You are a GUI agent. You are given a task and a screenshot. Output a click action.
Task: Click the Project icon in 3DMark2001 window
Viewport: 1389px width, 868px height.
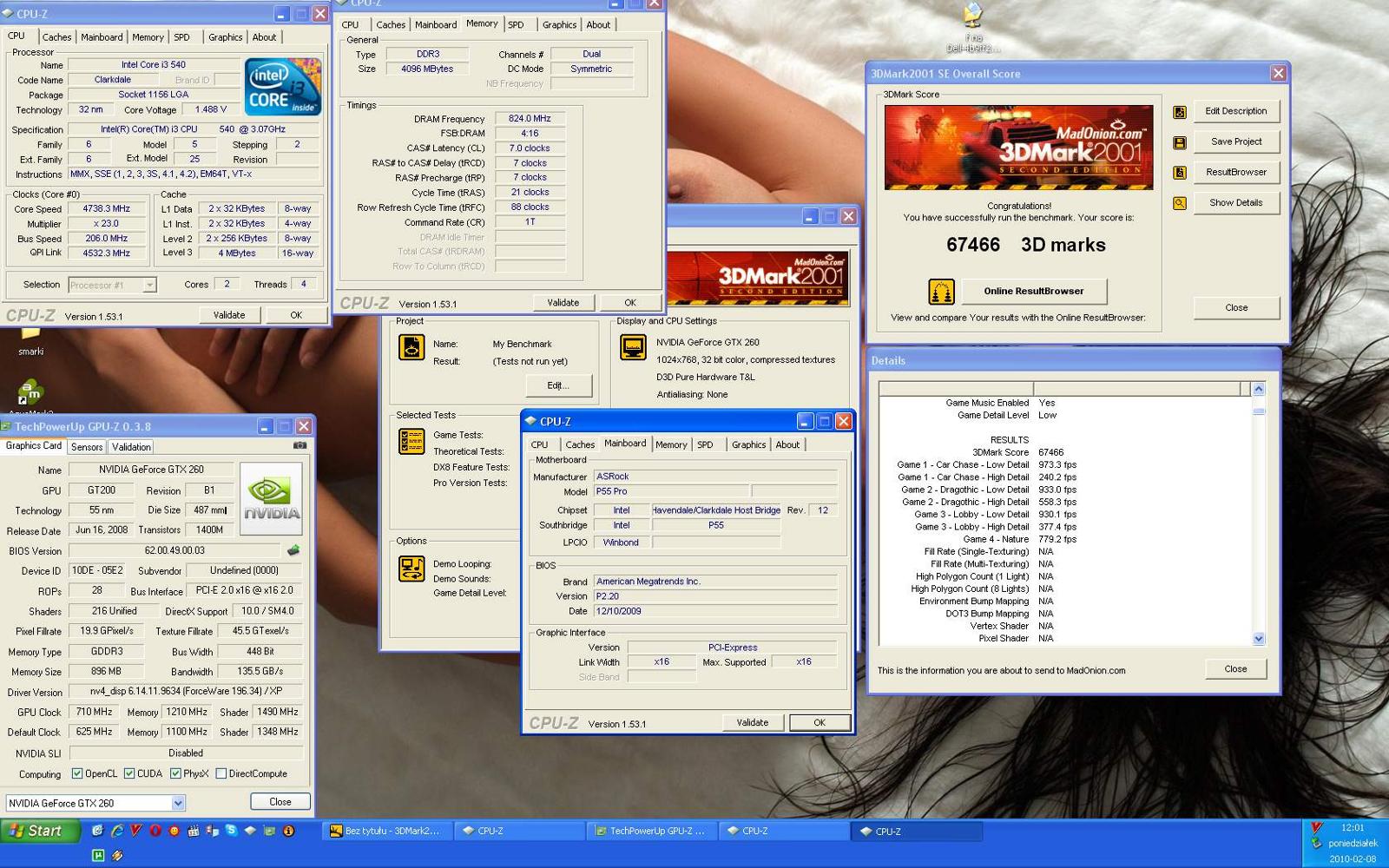(x=411, y=347)
